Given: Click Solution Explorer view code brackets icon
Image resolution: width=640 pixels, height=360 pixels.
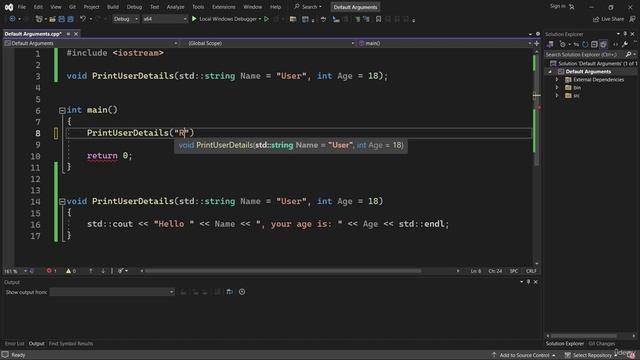Looking at the screenshot, I should tap(616, 44).
